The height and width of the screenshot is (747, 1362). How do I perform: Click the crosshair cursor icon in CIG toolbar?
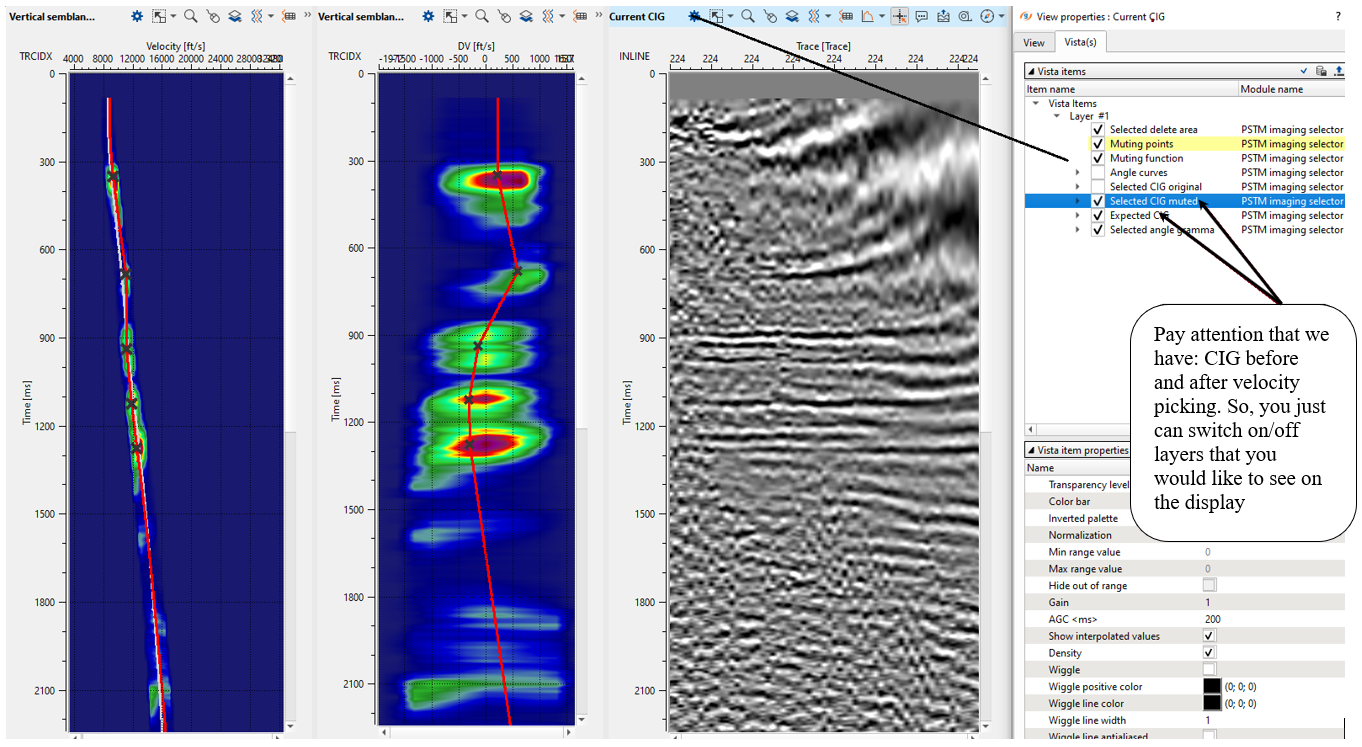[x=898, y=17]
